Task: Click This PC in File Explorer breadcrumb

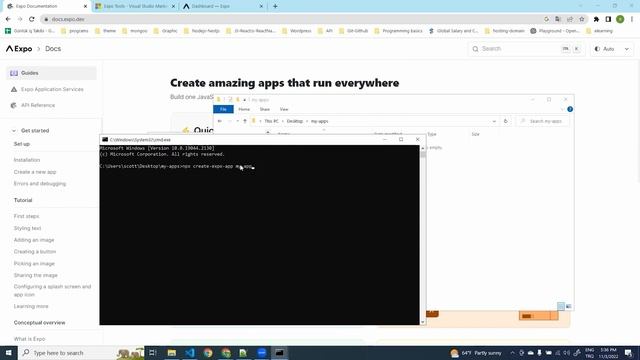Action: tap(271, 121)
